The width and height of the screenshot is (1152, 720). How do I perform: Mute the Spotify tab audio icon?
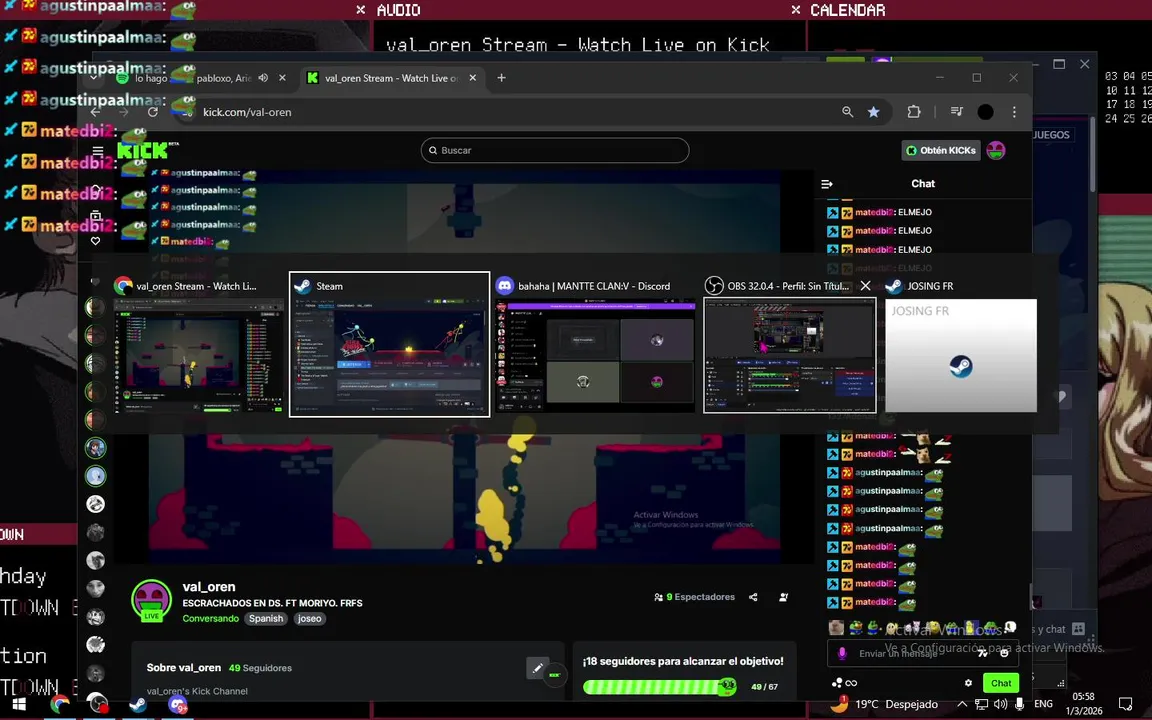pos(263,78)
